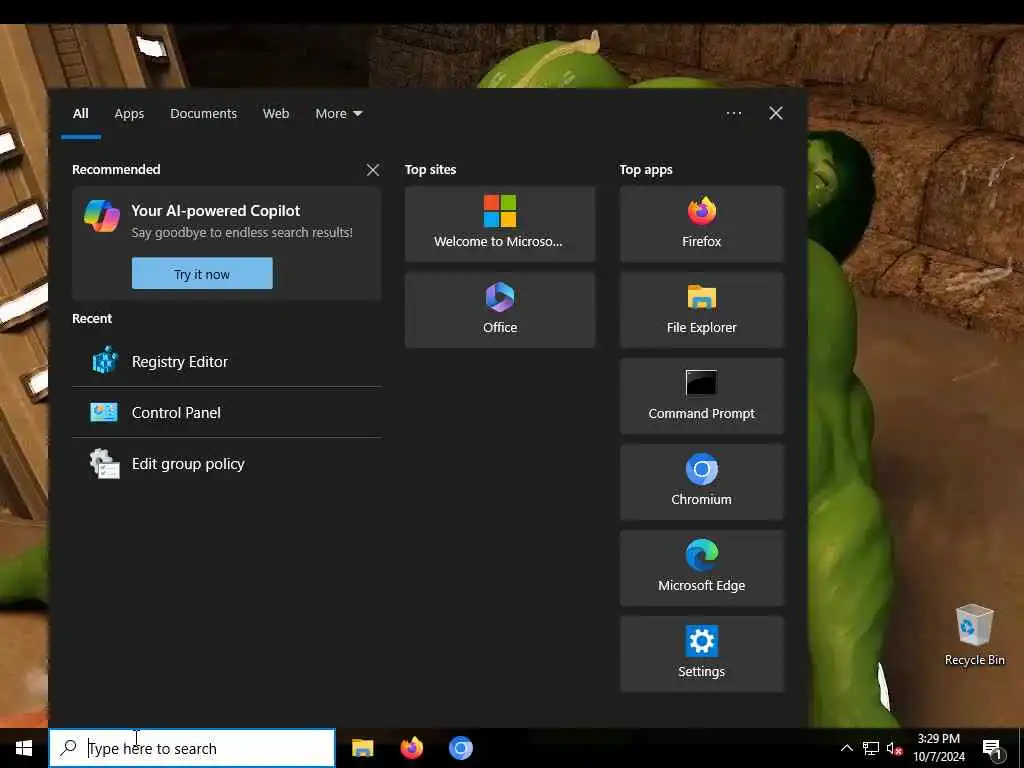The height and width of the screenshot is (768, 1024).
Task: Switch to the Web tab
Action: (276, 114)
